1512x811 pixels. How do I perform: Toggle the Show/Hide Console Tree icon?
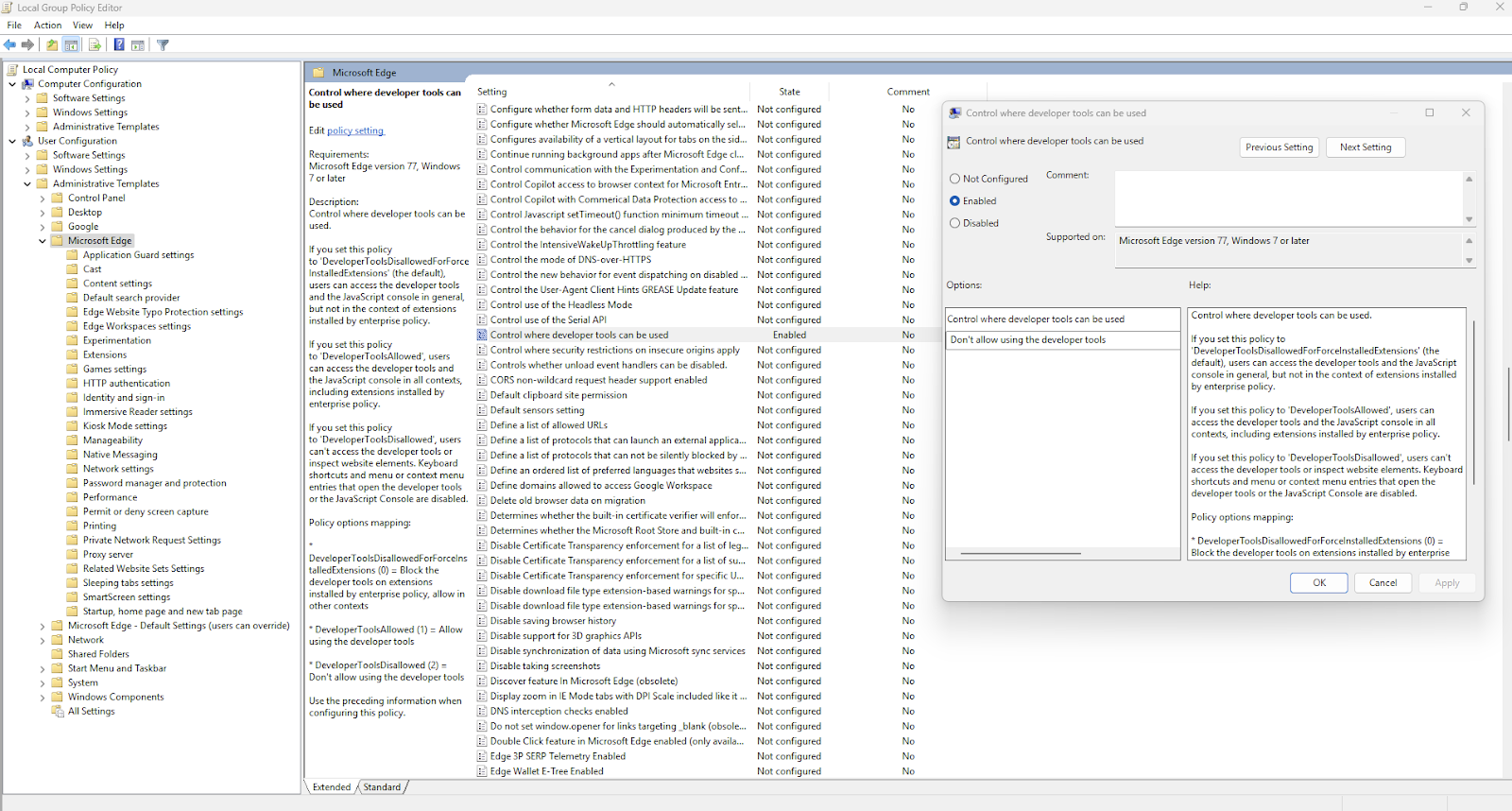(x=71, y=44)
